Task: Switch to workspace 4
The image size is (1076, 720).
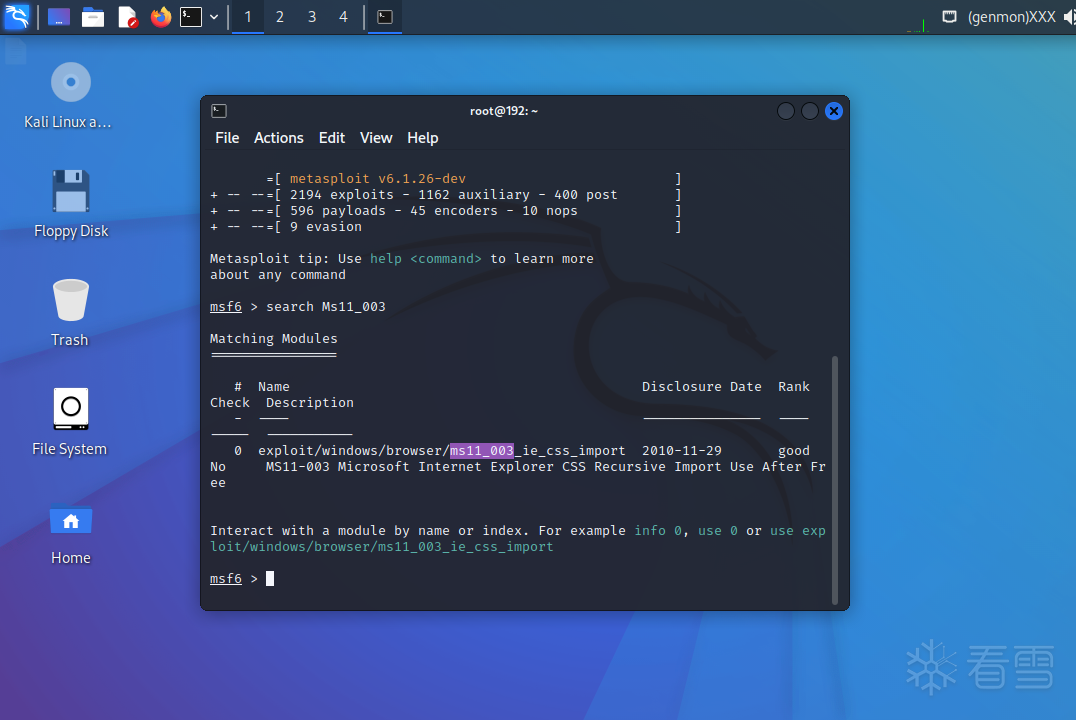Action: point(343,16)
